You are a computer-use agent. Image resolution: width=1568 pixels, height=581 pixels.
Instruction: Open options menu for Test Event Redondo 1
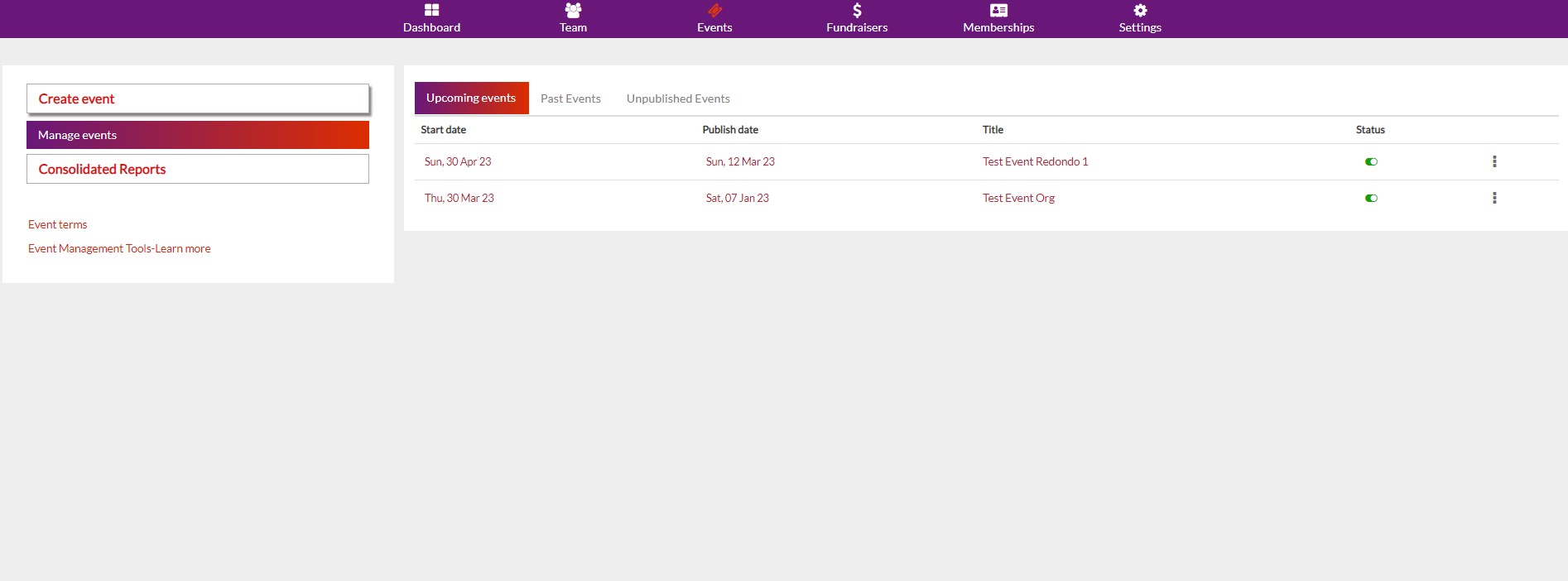pyautogui.click(x=1494, y=161)
